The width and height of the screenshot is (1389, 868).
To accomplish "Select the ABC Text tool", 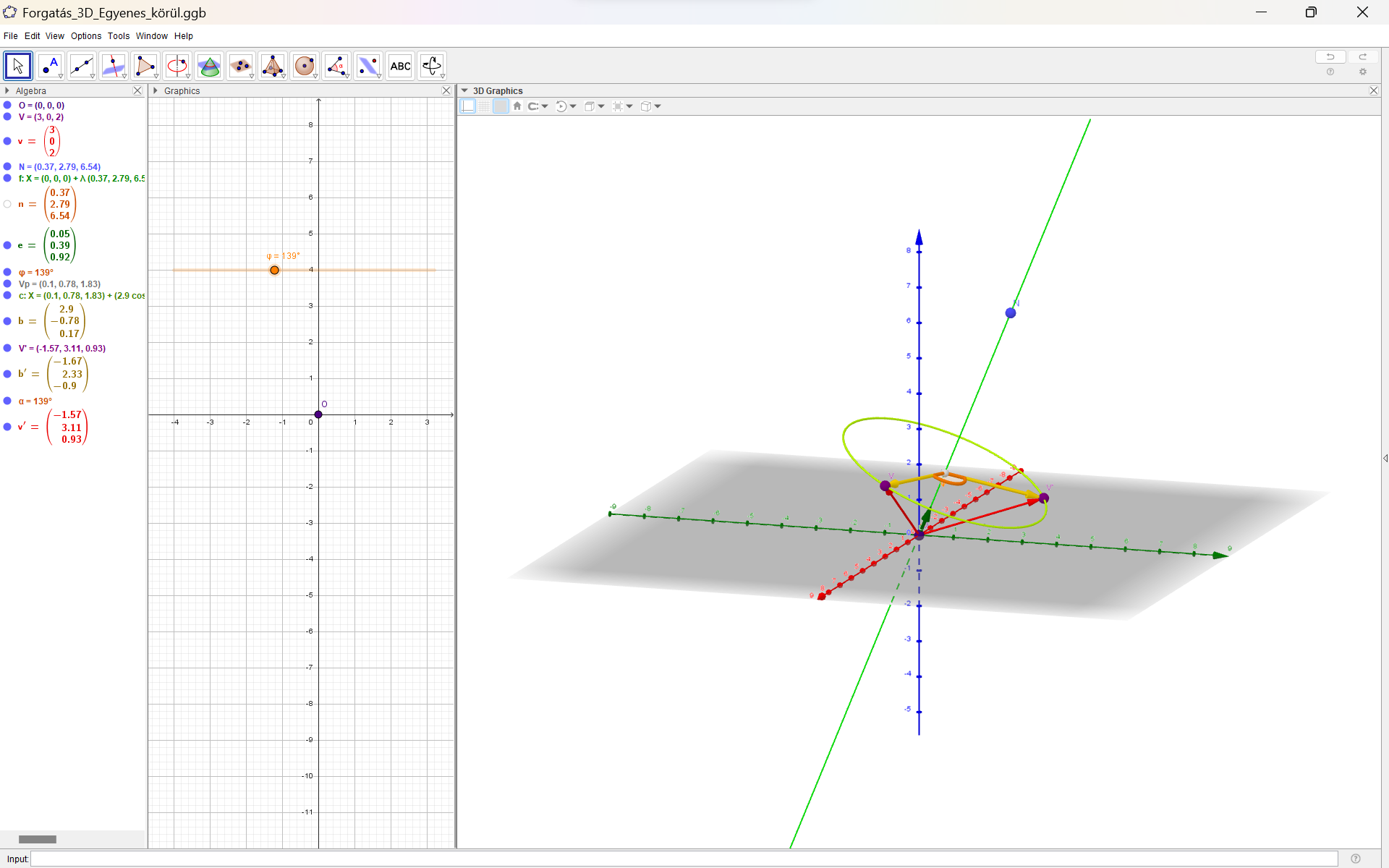I will (x=400, y=66).
